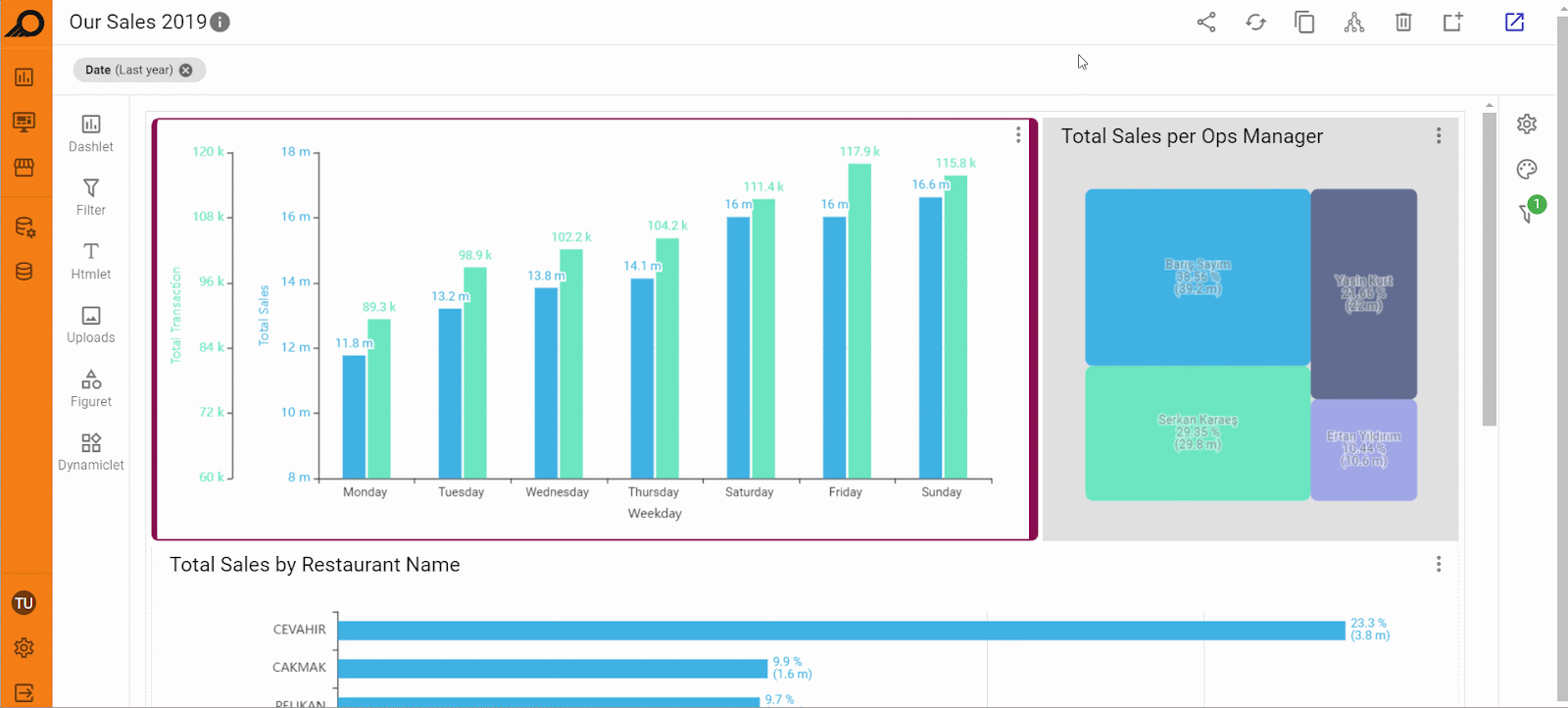
Task: Open options menu of the weekday chart
Action: click(x=1018, y=135)
